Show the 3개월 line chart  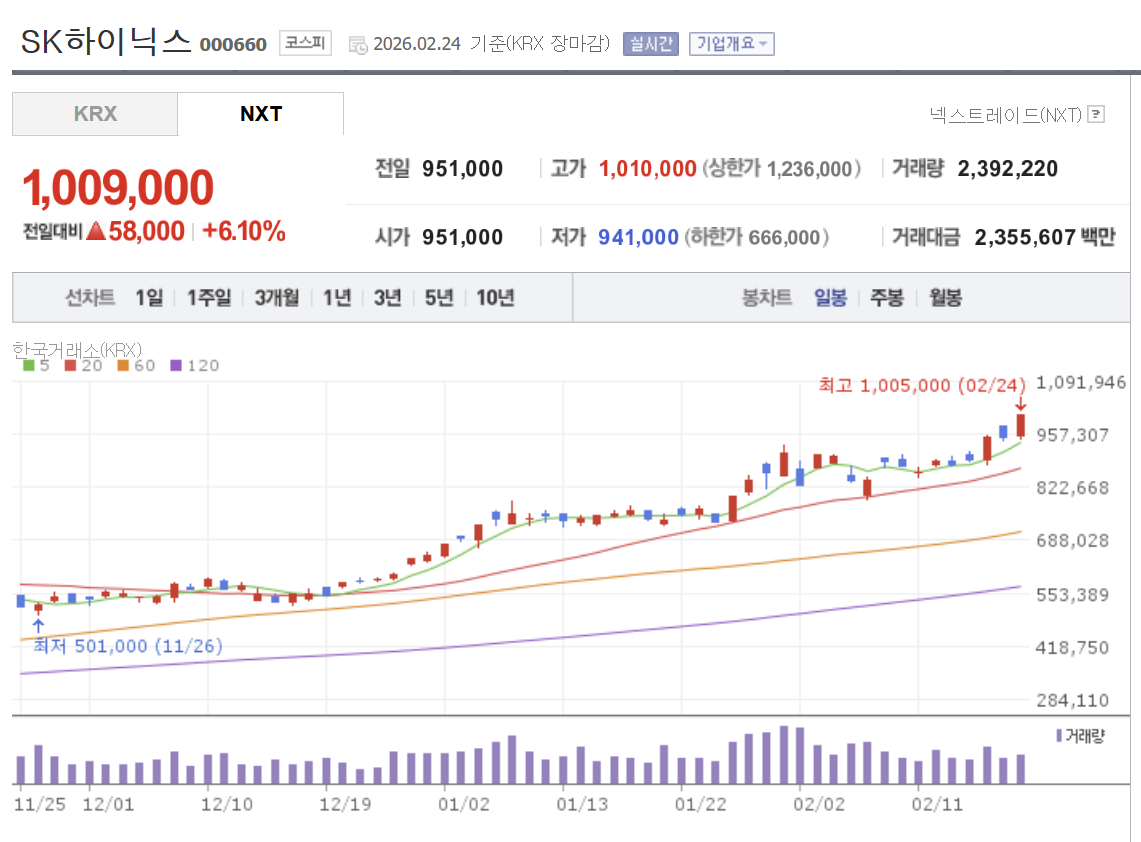(x=277, y=298)
